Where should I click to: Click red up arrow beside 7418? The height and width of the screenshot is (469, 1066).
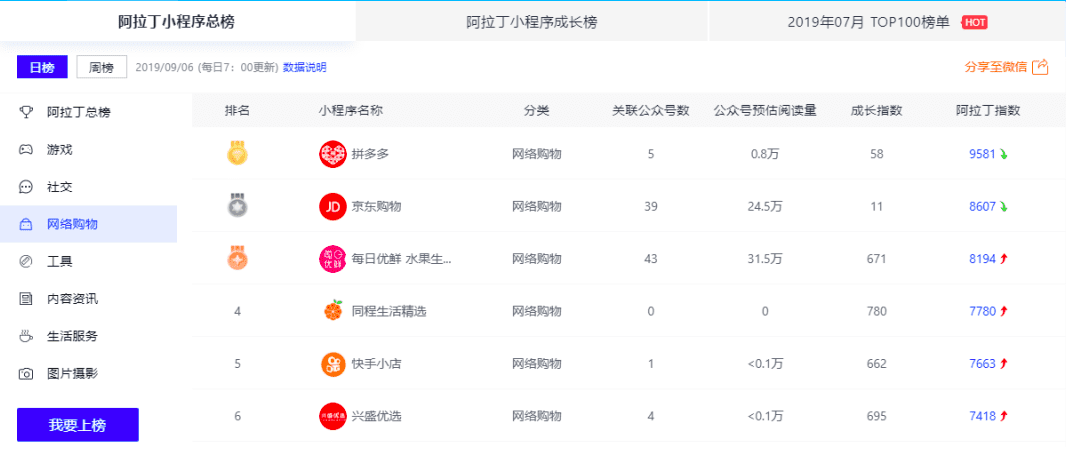coord(1003,416)
